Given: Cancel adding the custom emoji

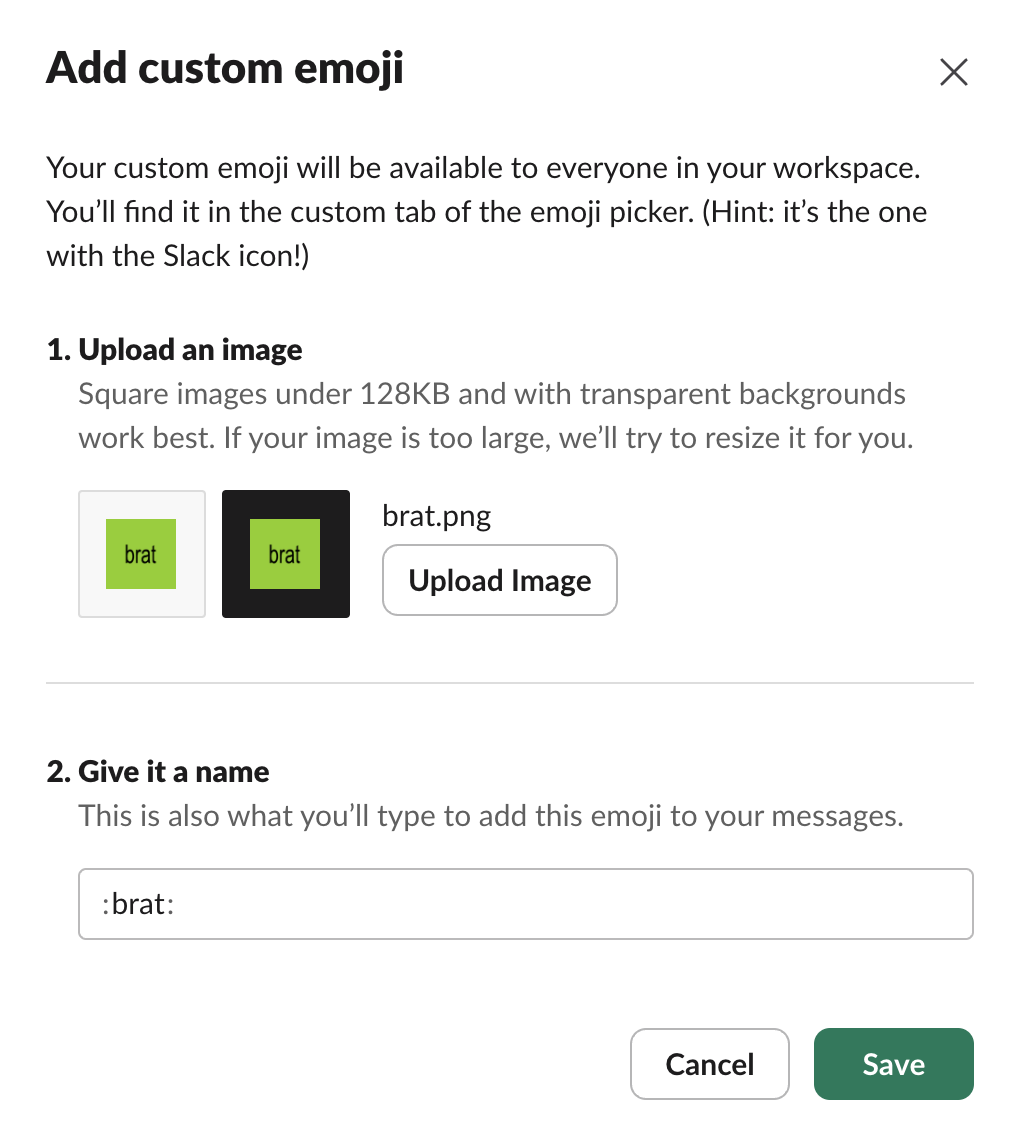Looking at the screenshot, I should pos(709,1063).
